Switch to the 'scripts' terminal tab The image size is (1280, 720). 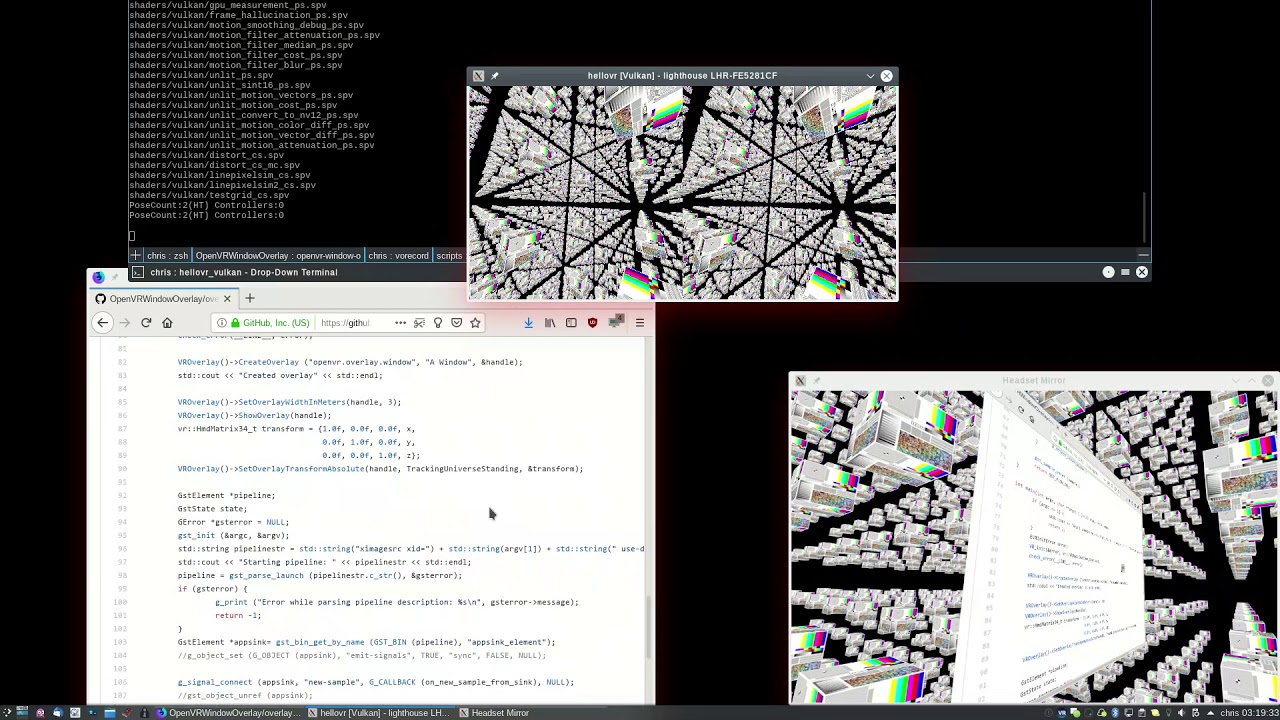pos(449,256)
